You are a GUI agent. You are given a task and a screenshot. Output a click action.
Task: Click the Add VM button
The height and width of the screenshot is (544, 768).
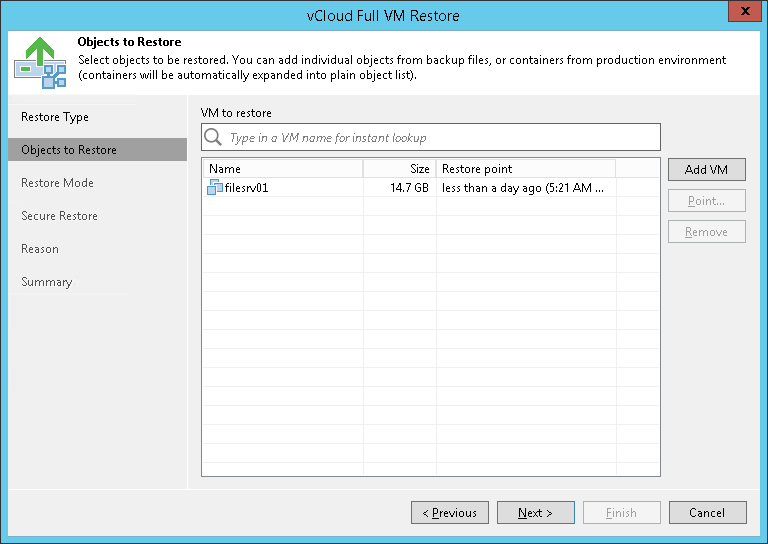point(706,170)
